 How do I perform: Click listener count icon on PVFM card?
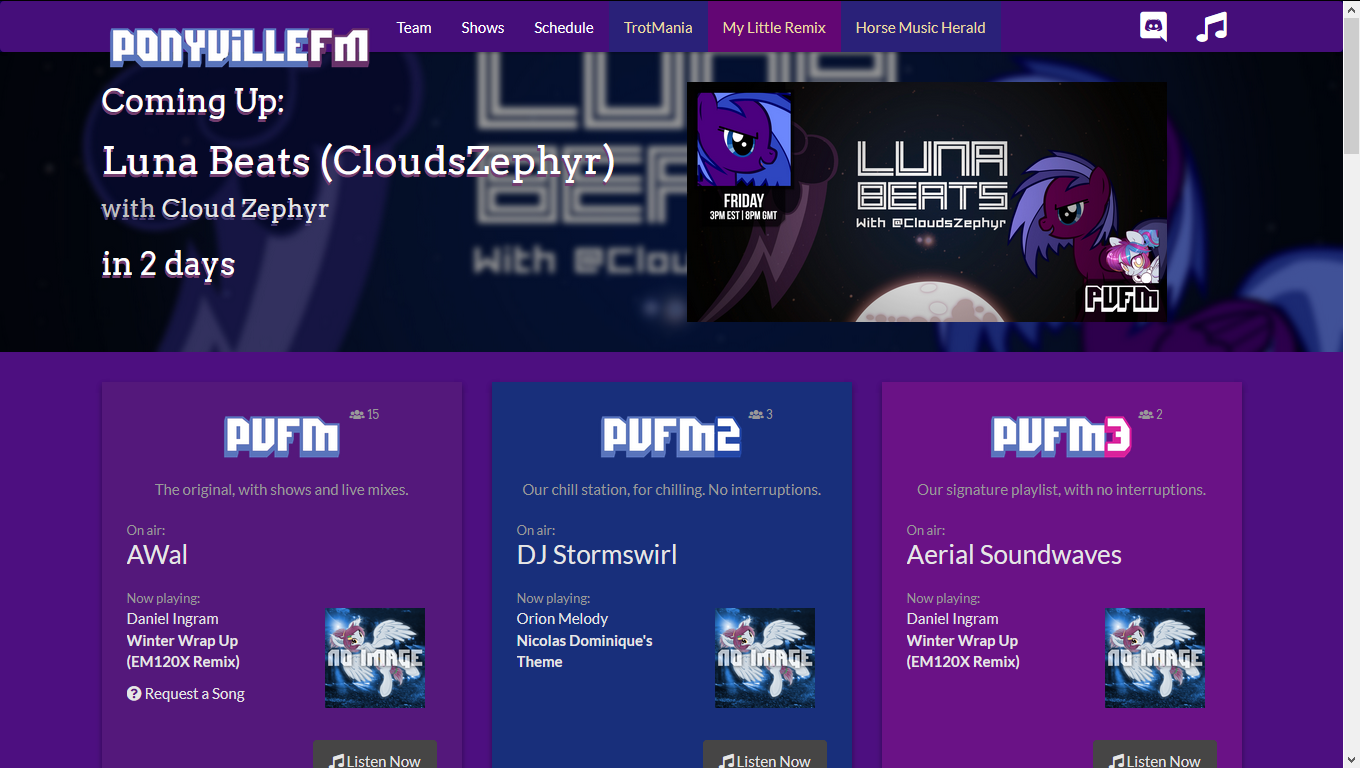(x=357, y=414)
